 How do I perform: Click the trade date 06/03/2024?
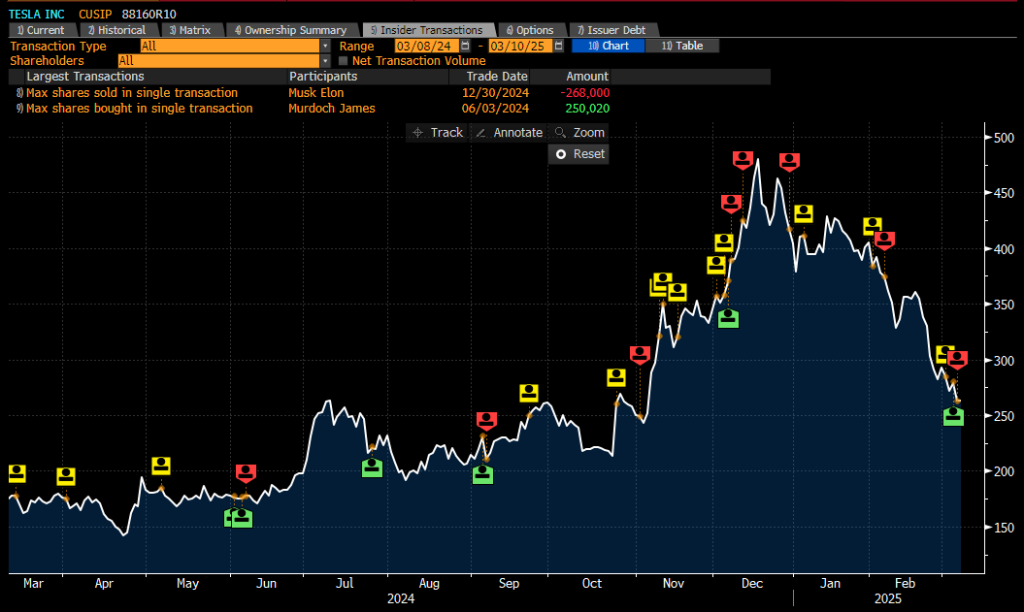(496, 108)
